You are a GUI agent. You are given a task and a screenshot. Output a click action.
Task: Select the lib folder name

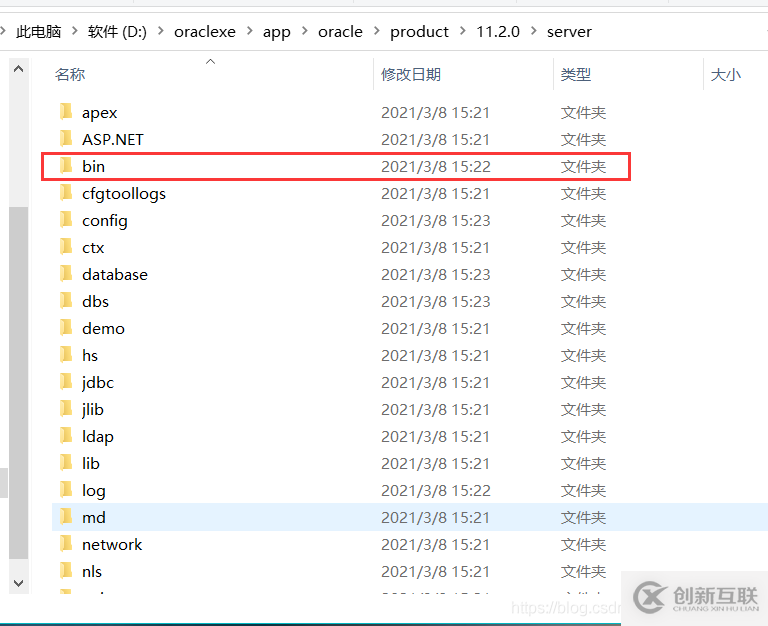pyautogui.click(x=91, y=463)
